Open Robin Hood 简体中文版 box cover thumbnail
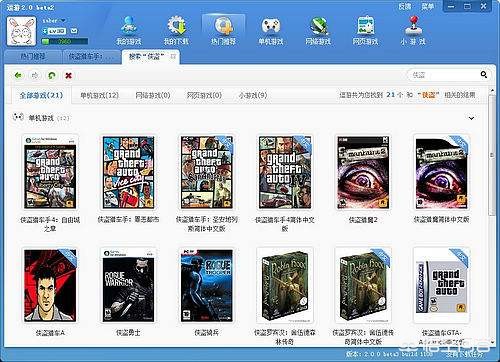 [363, 285]
